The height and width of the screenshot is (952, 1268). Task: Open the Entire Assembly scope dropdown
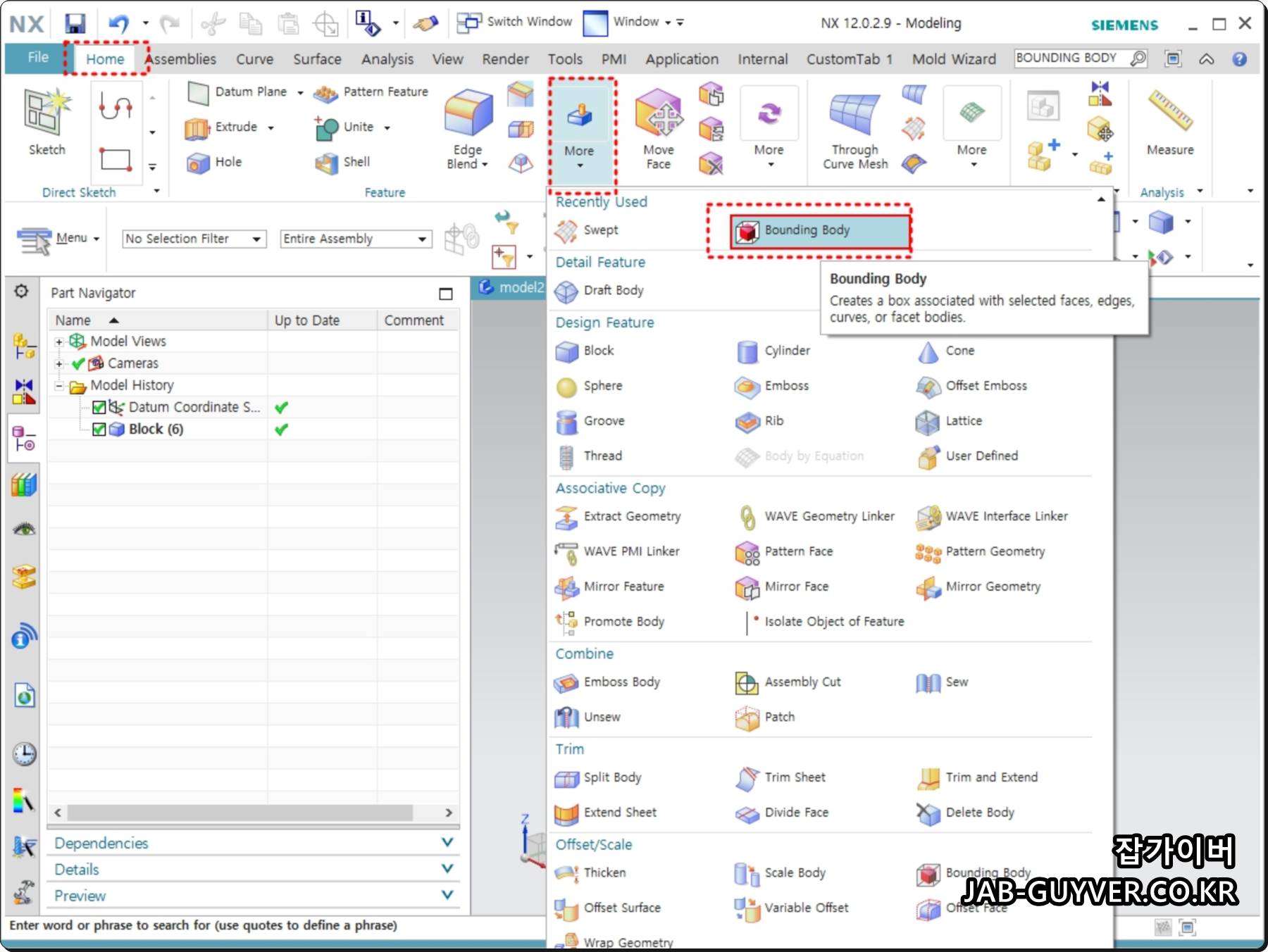pyautogui.click(x=356, y=239)
